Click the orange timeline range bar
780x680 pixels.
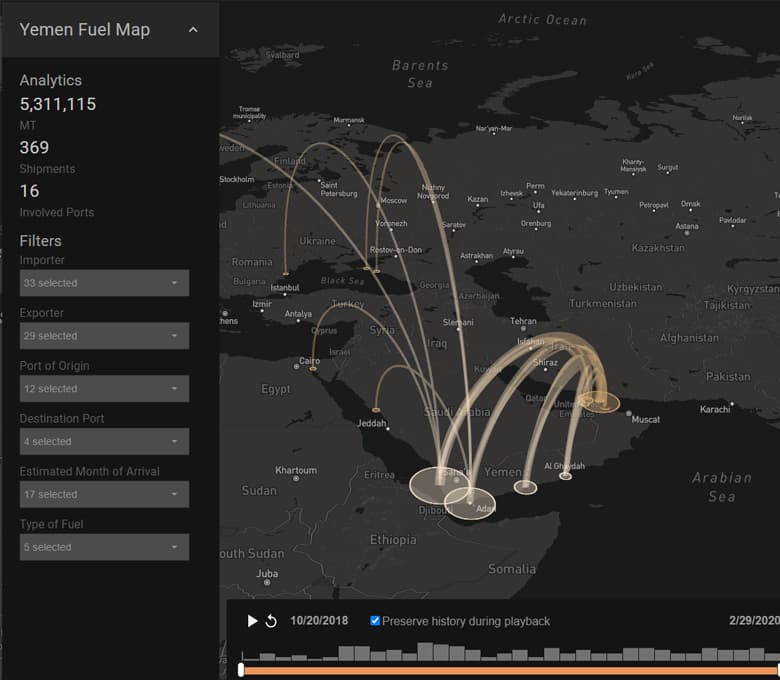(x=510, y=670)
